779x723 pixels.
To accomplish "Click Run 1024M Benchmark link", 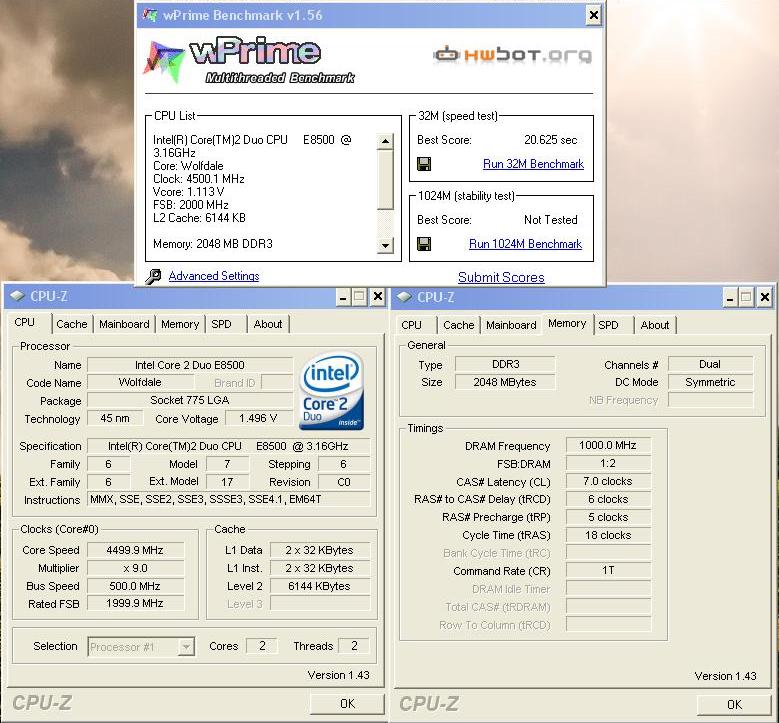I will click(525, 244).
